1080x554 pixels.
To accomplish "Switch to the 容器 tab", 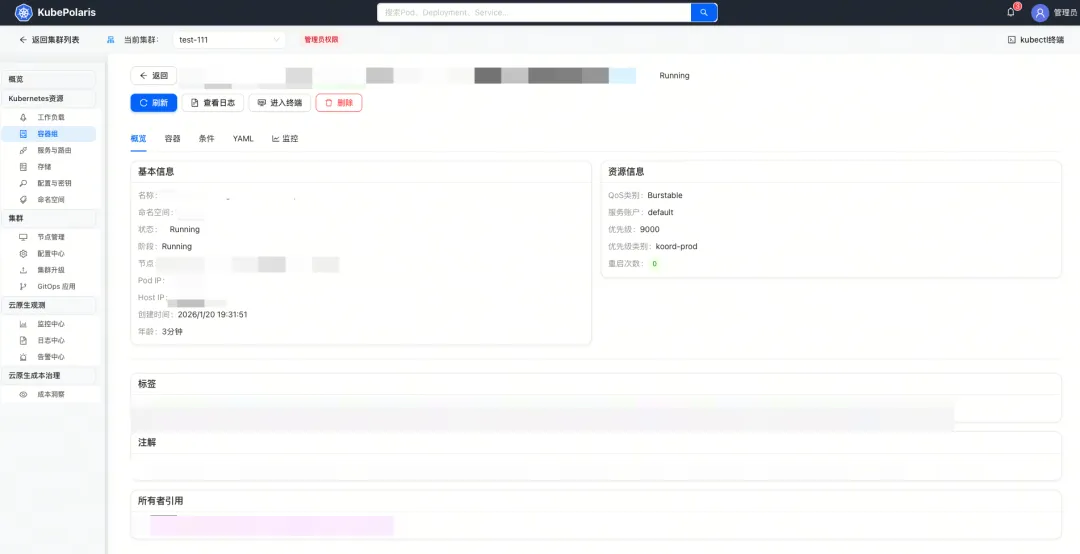I will [x=172, y=138].
